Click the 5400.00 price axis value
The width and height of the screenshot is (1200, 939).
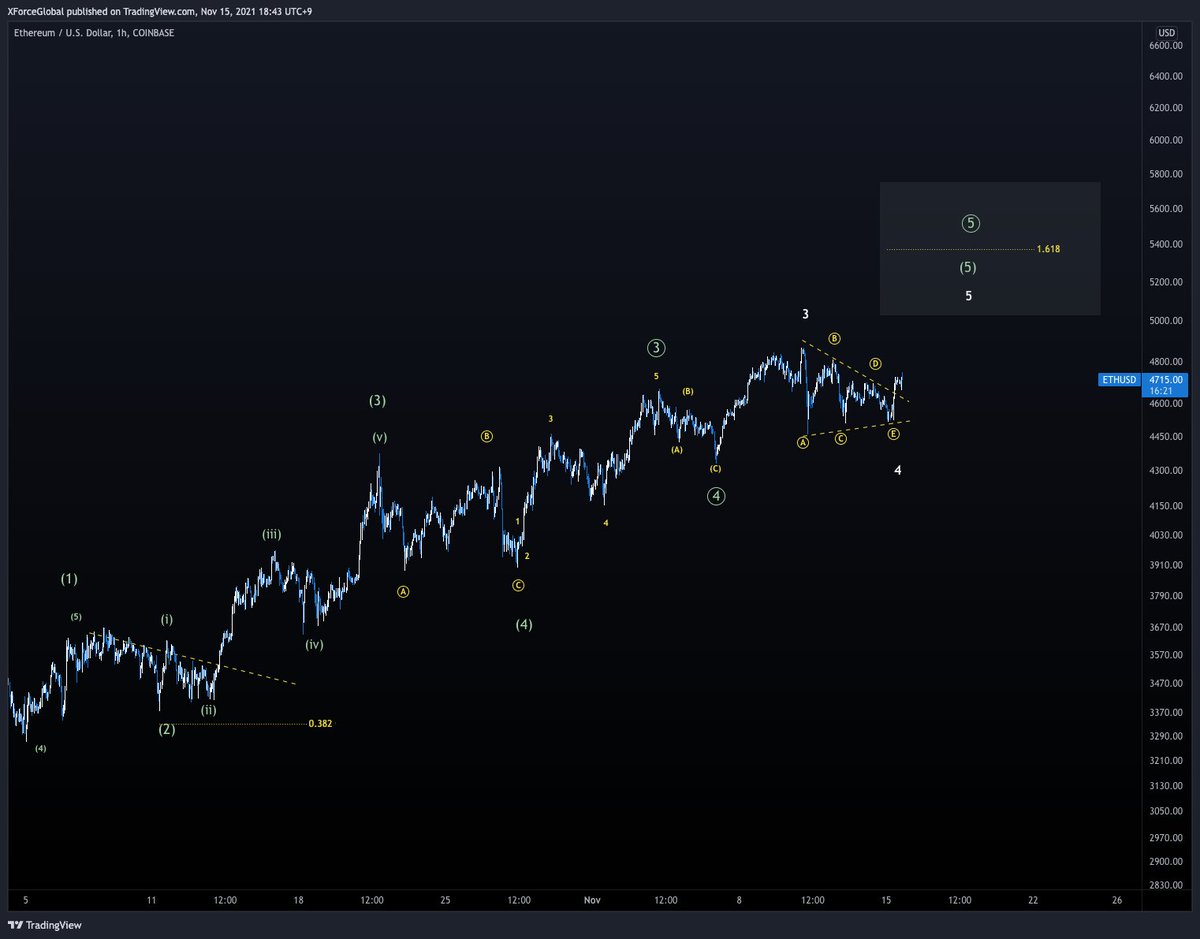1166,245
